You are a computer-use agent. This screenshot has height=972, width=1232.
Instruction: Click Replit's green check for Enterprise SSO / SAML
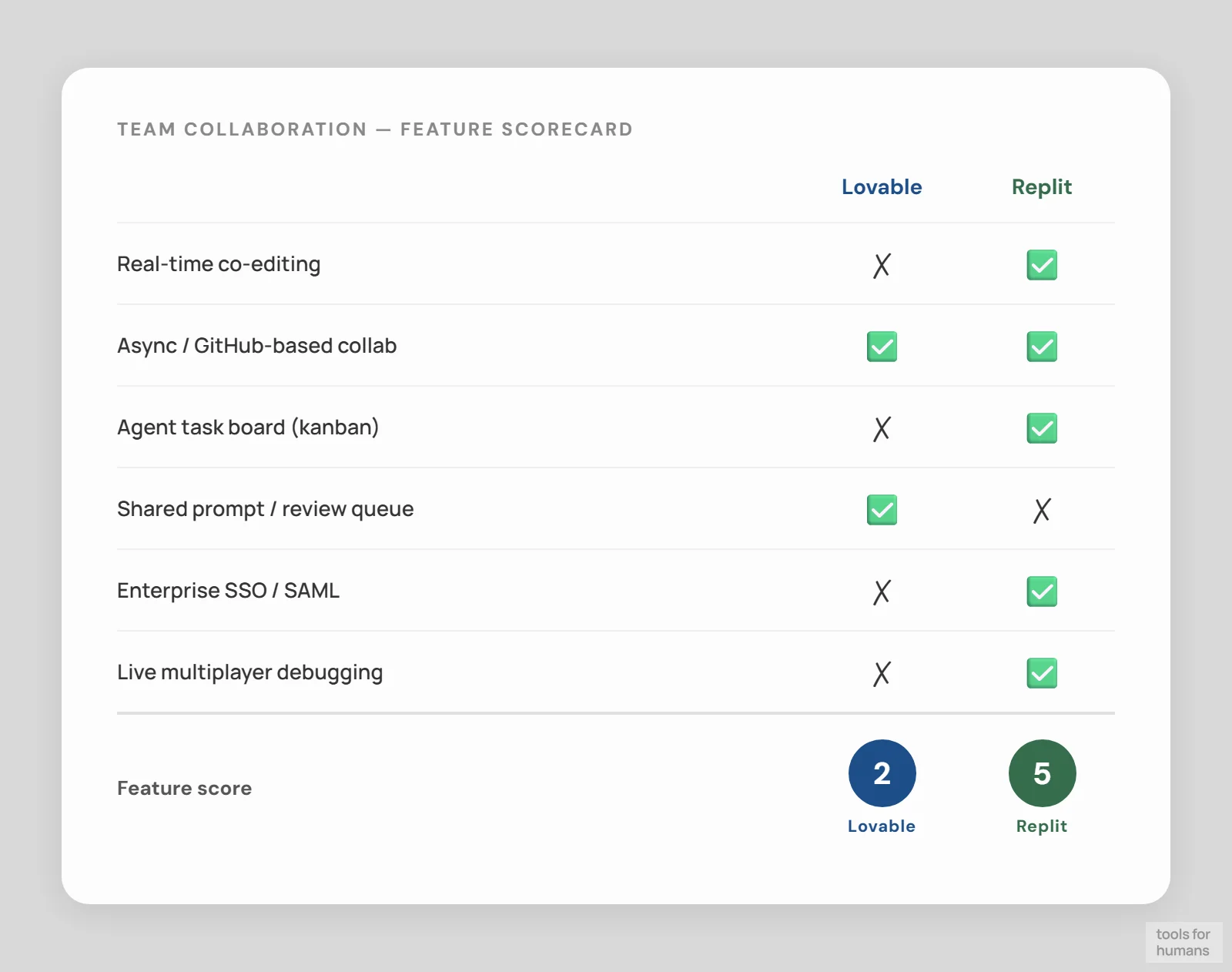(x=1042, y=592)
